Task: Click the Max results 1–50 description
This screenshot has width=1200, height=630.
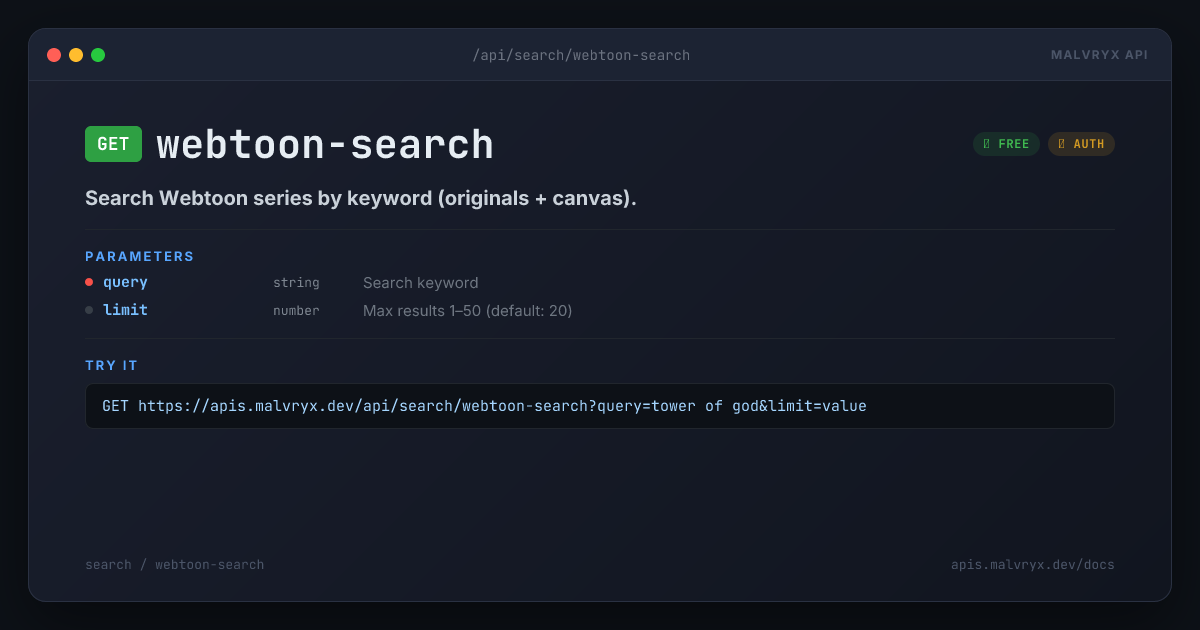Action: (467, 311)
